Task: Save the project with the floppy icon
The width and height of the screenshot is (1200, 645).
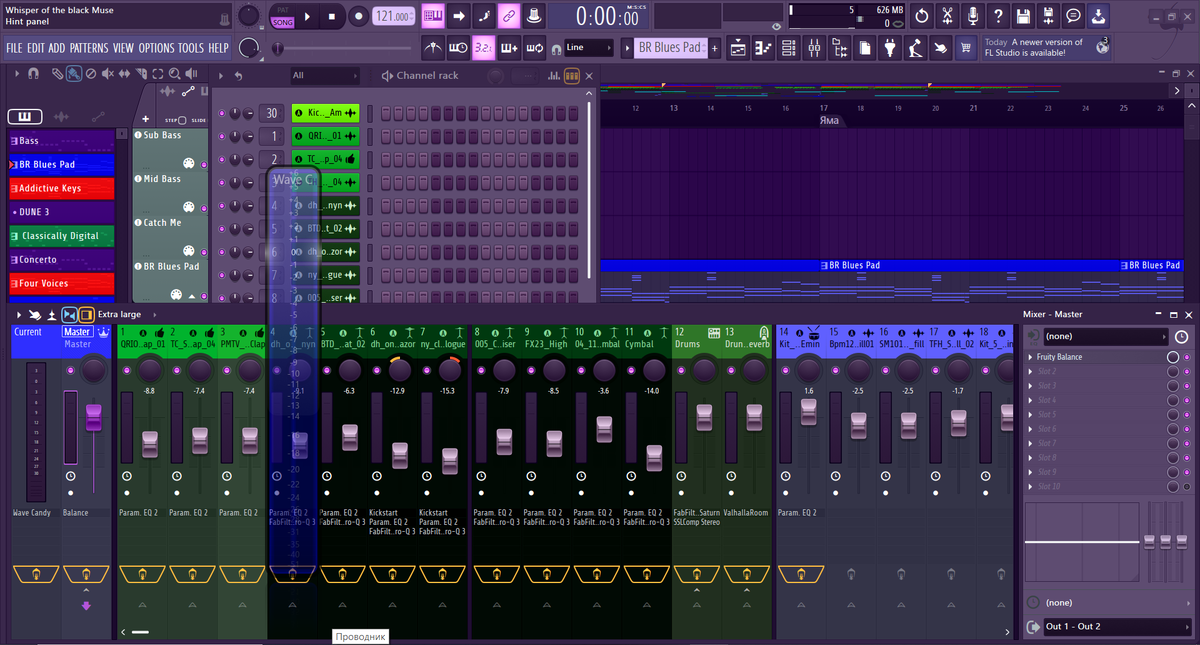Action: coord(1024,16)
